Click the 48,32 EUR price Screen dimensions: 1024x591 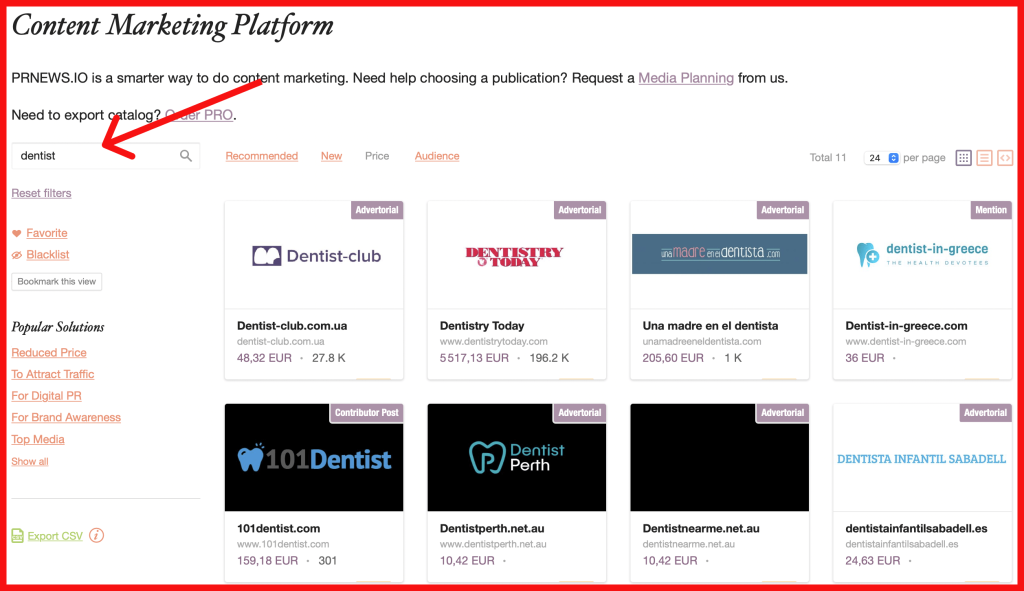click(264, 358)
